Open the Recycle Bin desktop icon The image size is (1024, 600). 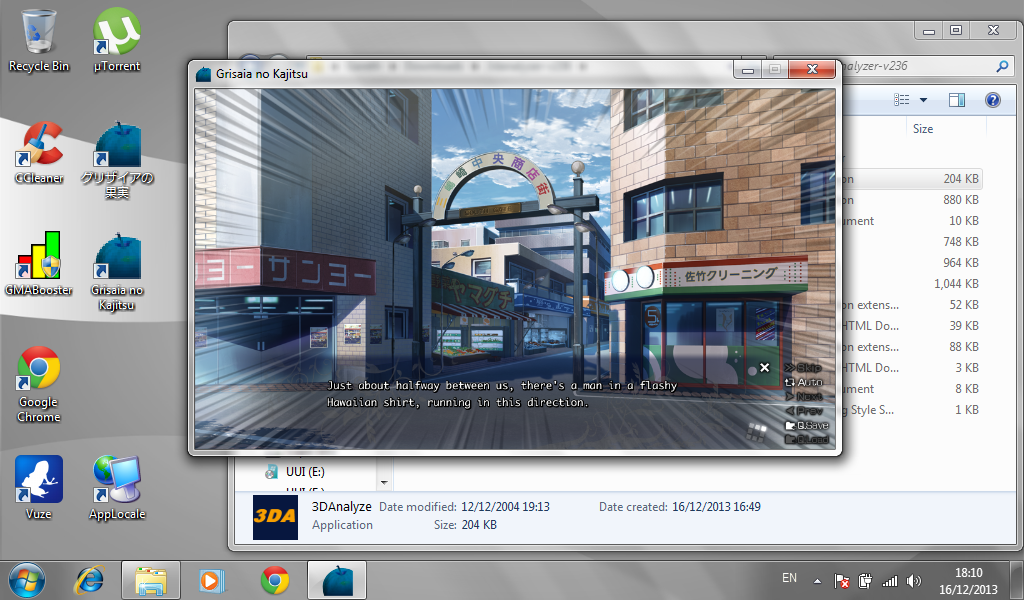click(39, 40)
